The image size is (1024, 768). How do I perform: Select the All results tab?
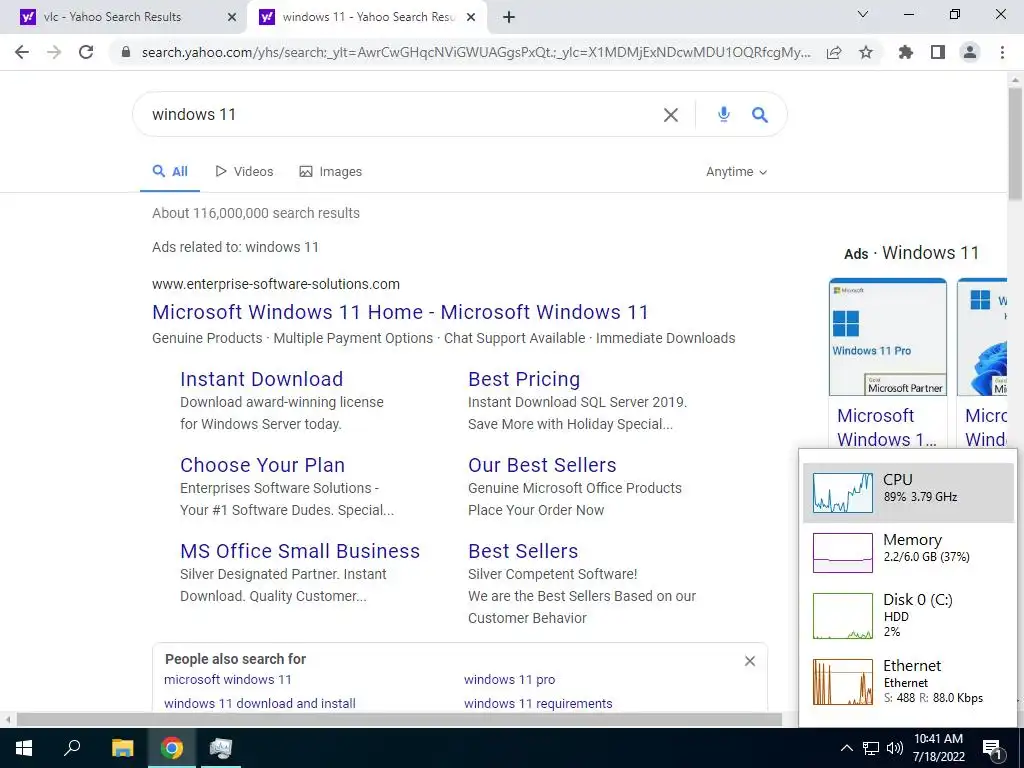(170, 172)
